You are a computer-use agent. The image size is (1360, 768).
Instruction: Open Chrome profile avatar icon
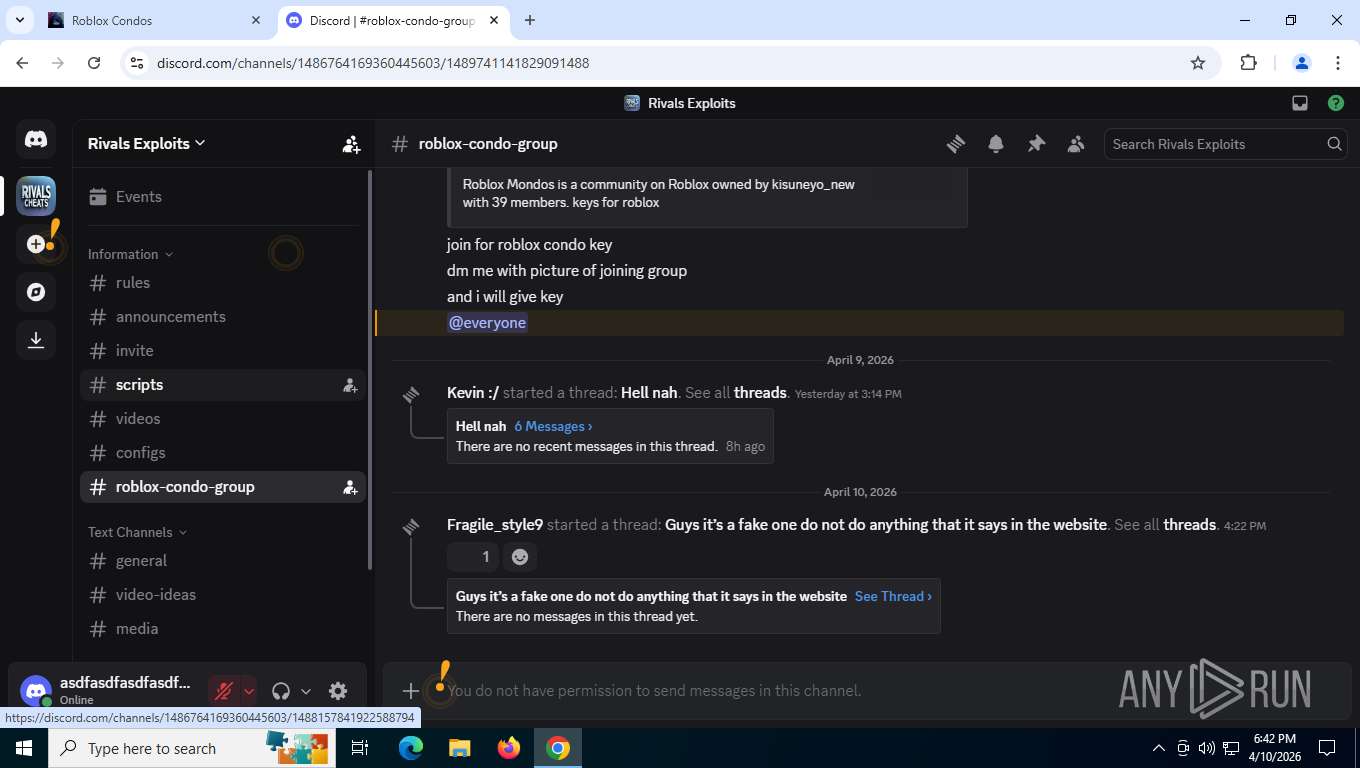(1302, 63)
